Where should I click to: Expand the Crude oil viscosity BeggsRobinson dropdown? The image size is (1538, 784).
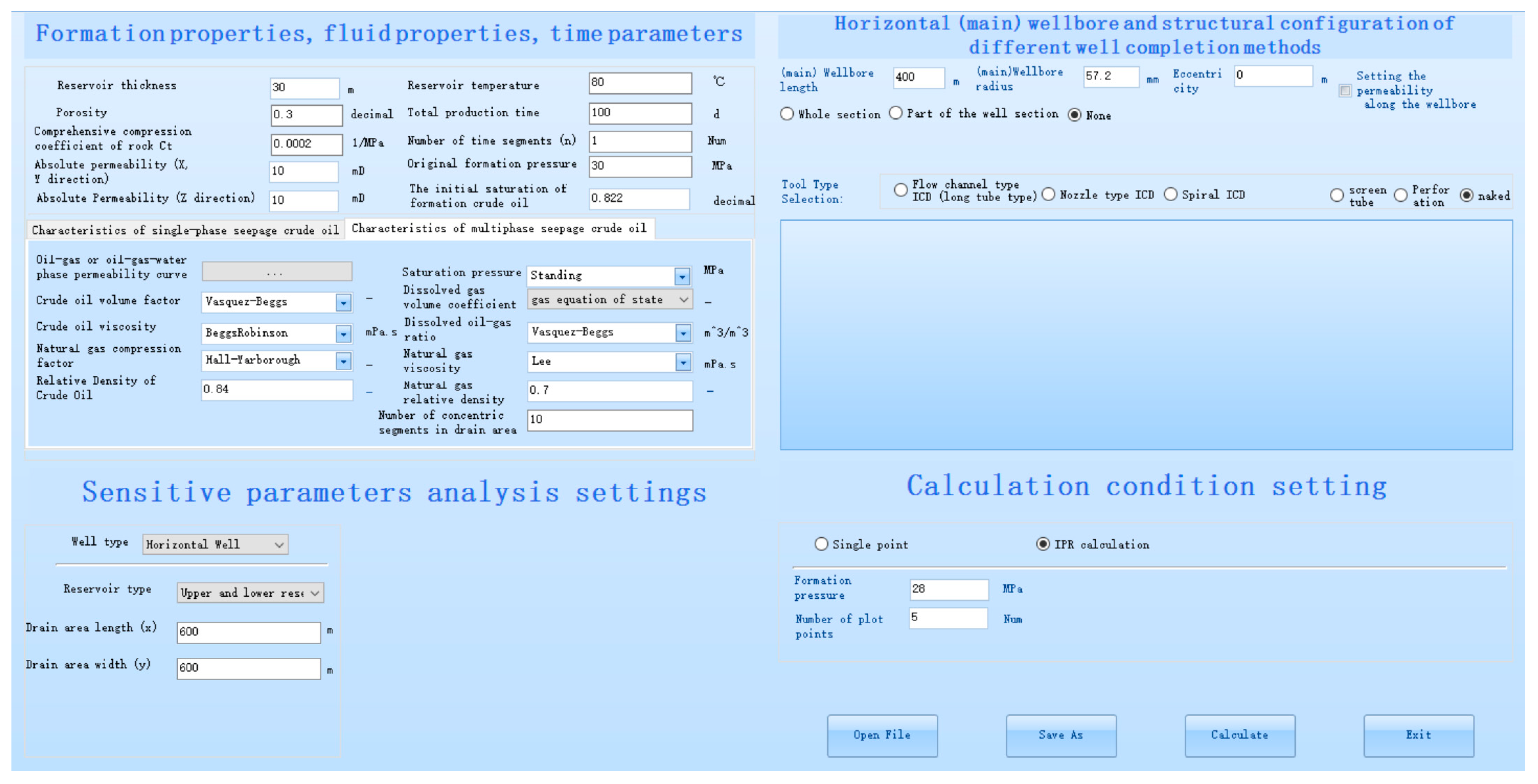pyautogui.click(x=343, y=333)
